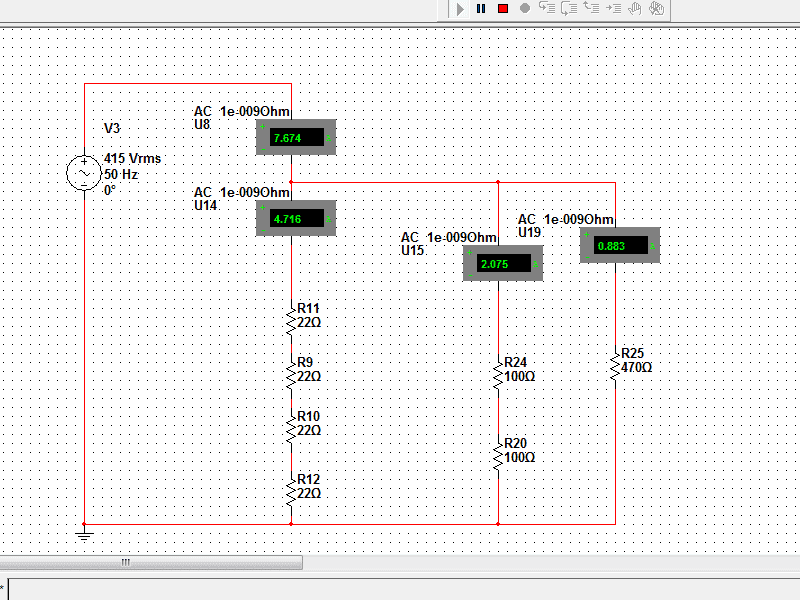The height and width of the screenshot is (600, 800).
Task: Select ammeter U15 showing 2.075
Action: pos(503,264)
